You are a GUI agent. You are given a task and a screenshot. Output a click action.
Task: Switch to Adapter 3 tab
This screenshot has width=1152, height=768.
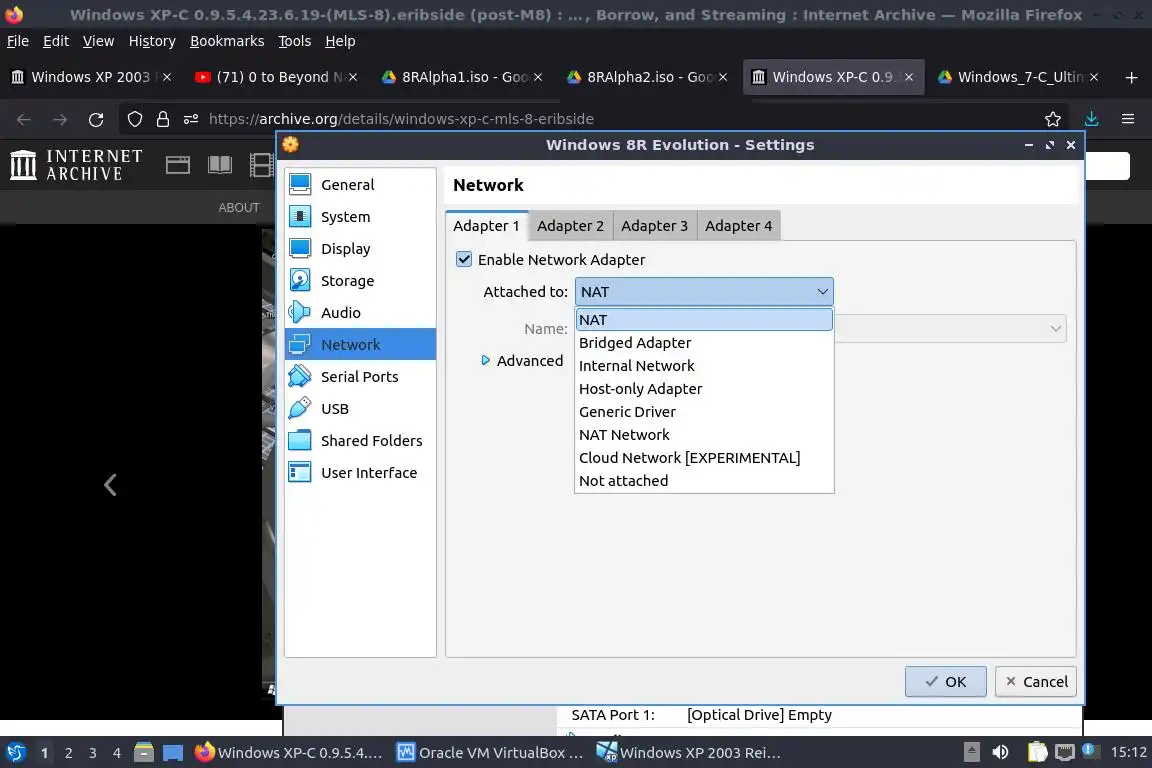pos(655,226)
